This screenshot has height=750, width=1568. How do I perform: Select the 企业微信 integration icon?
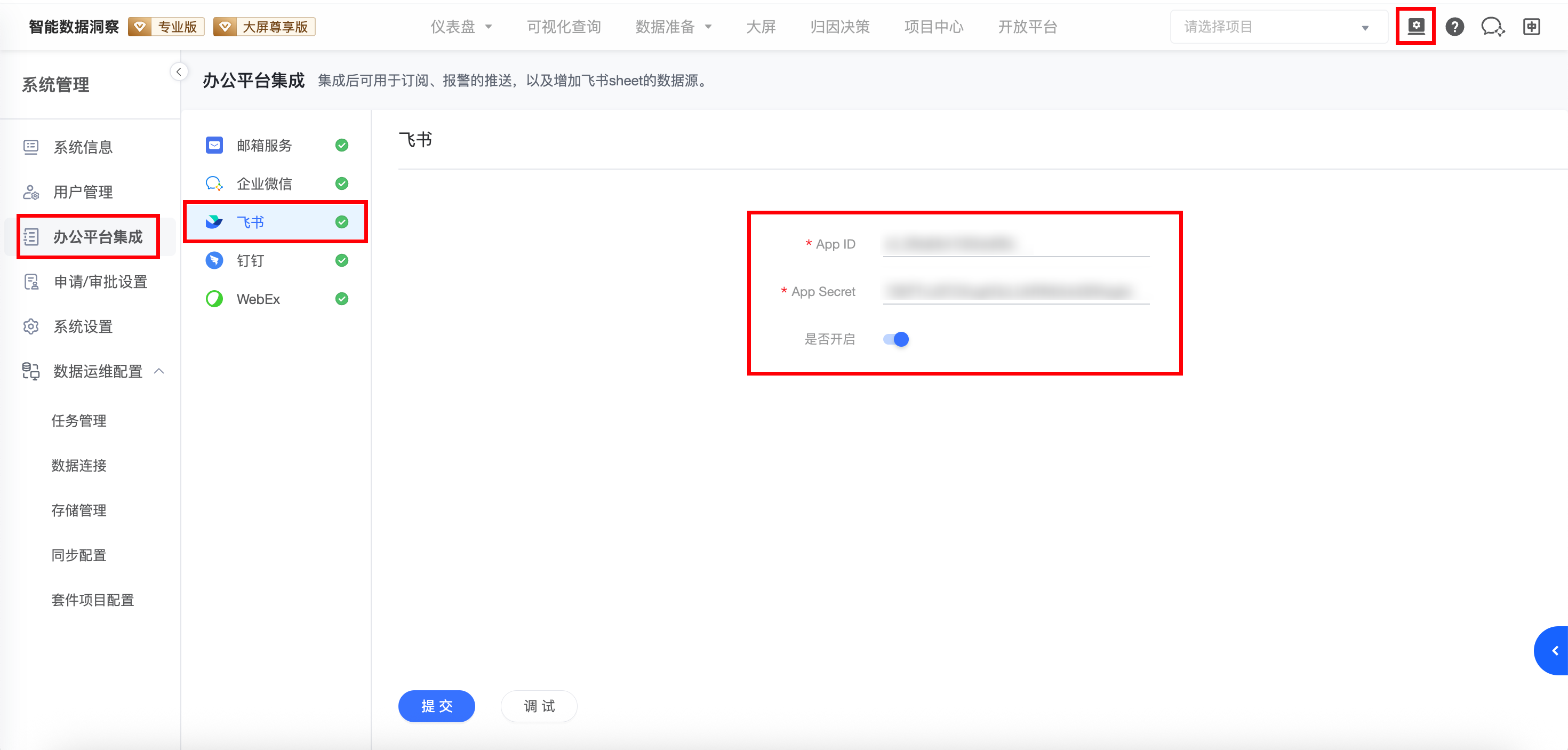(214, 183)
